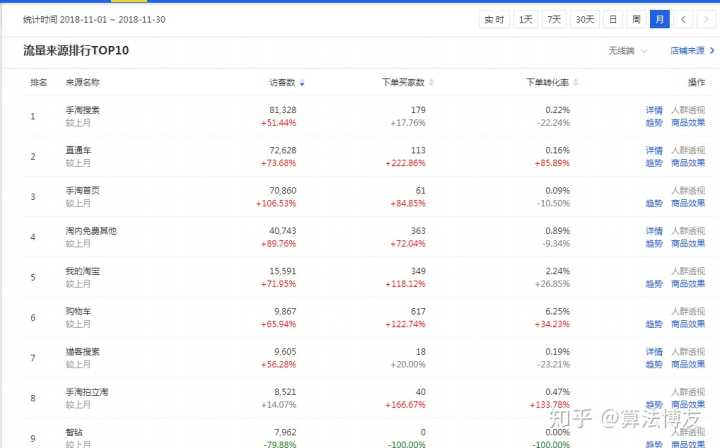Open 趋势 for 手淘拍立淘 row
The height and width of the screenshot is (448, 720).
point(654,404)
